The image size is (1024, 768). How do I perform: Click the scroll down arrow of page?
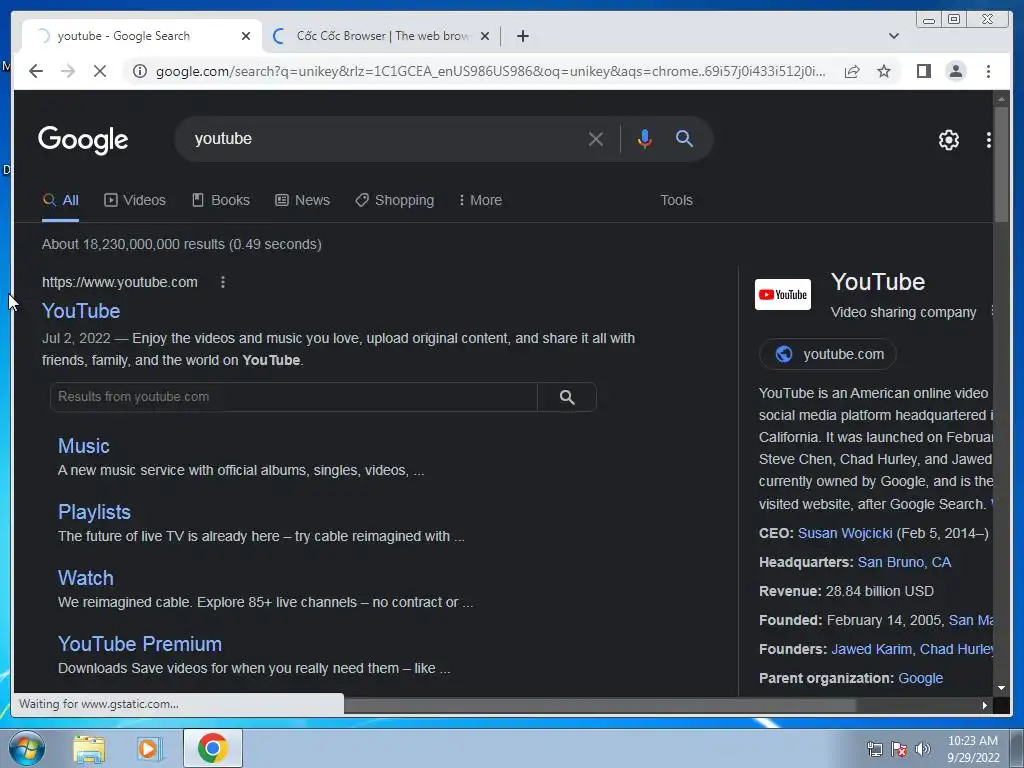(x=1000, y=688)
